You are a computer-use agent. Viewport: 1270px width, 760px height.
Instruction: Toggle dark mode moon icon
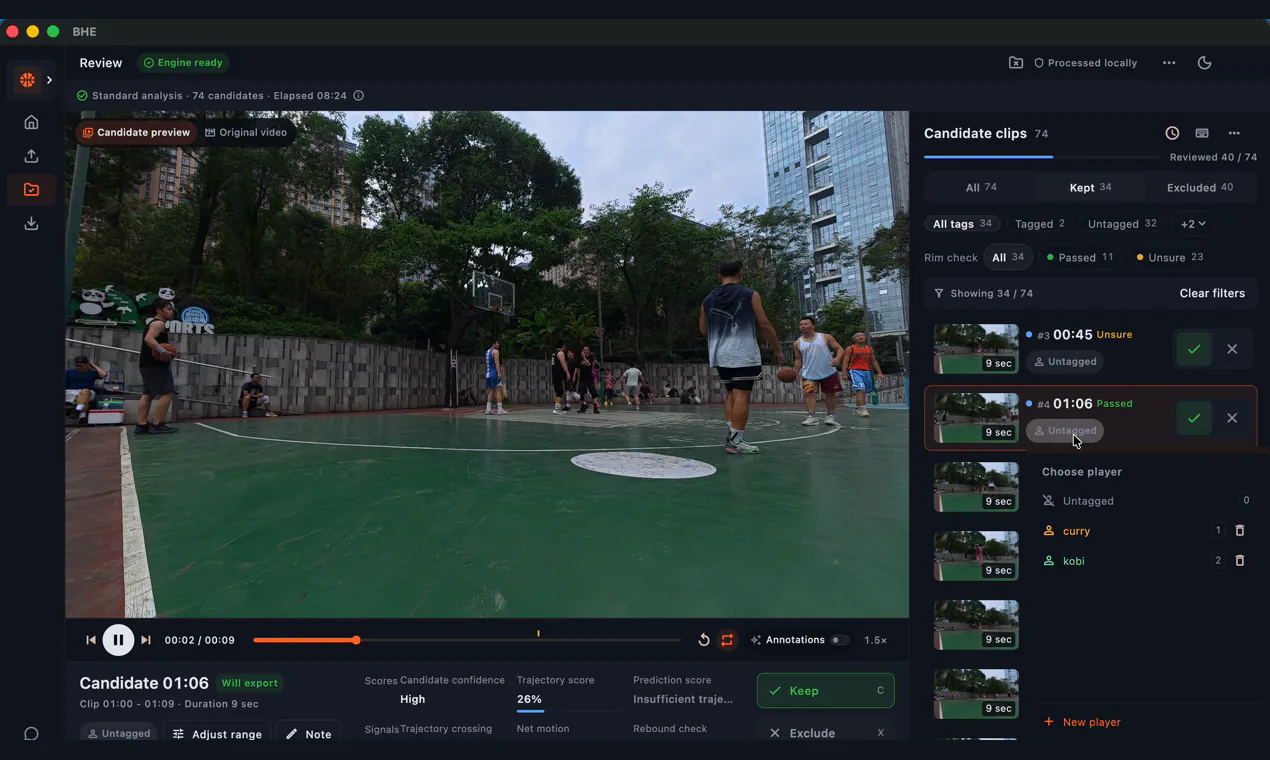click(1204, 62)
